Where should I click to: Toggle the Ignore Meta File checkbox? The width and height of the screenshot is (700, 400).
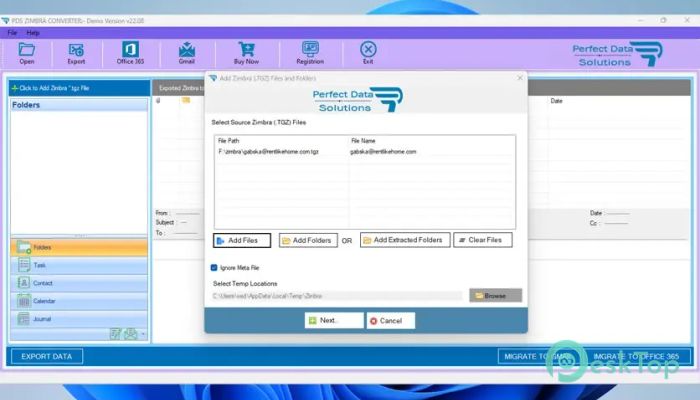tap(214, 267)
